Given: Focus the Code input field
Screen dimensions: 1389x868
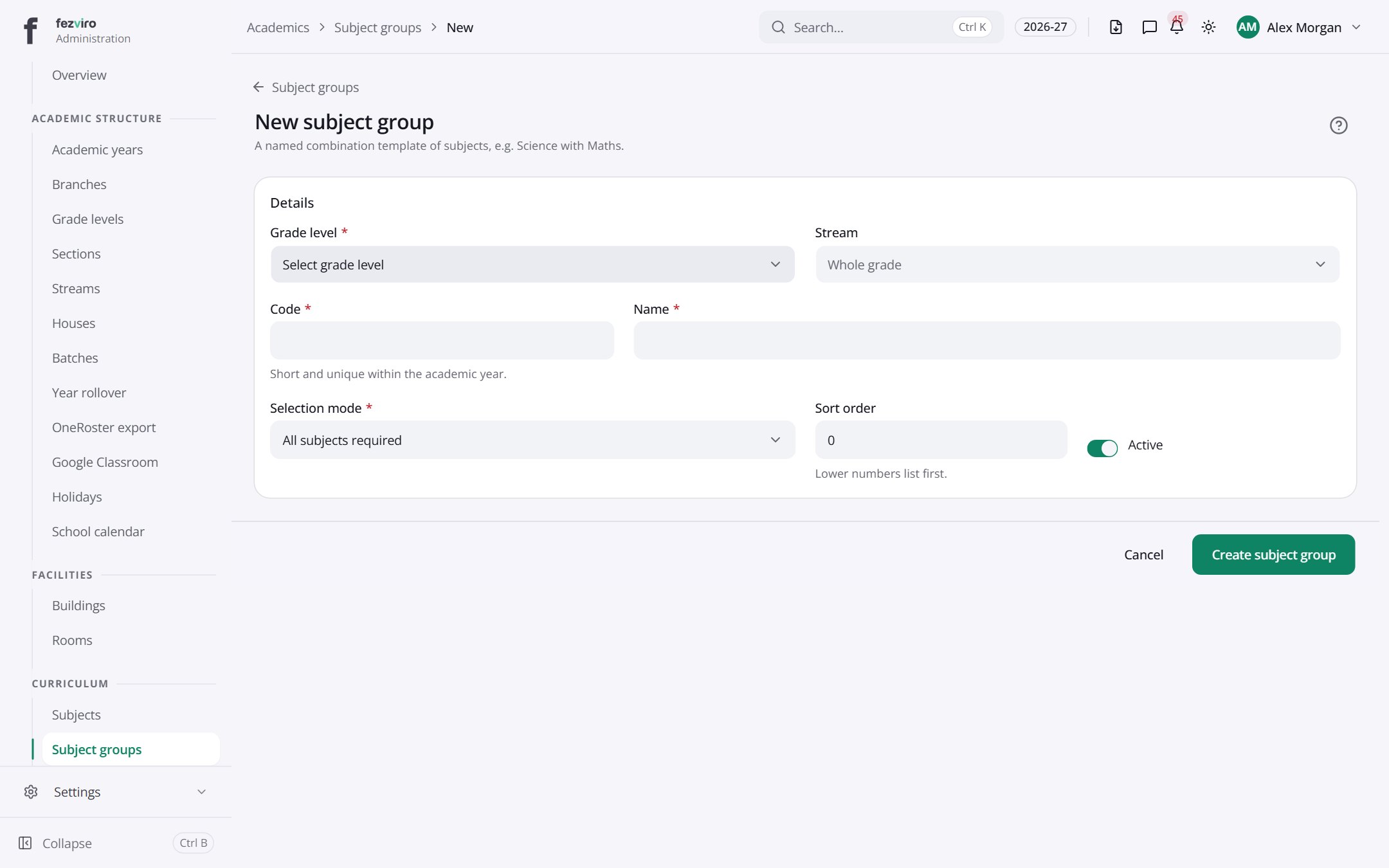Looking at the screenshot, I should (x=442, y=340).
